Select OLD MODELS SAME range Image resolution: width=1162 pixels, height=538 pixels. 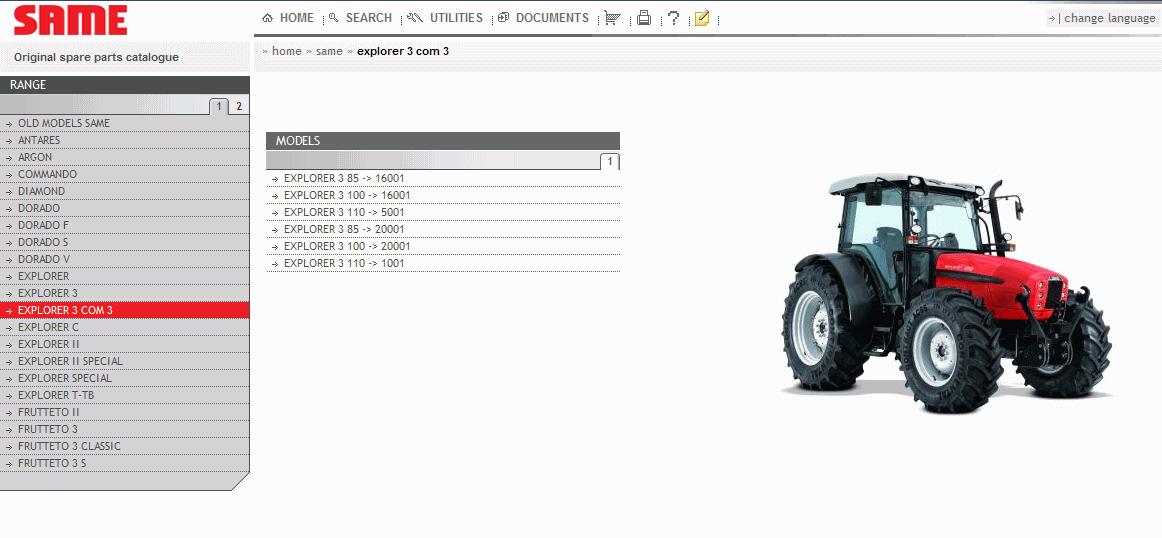tap(124, 123)
